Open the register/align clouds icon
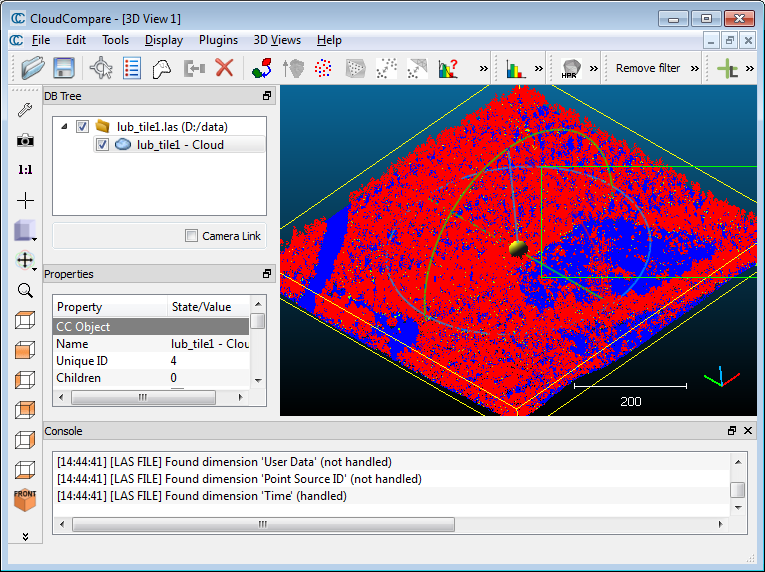This screenshot has width=765, height=572. (262, 68)
